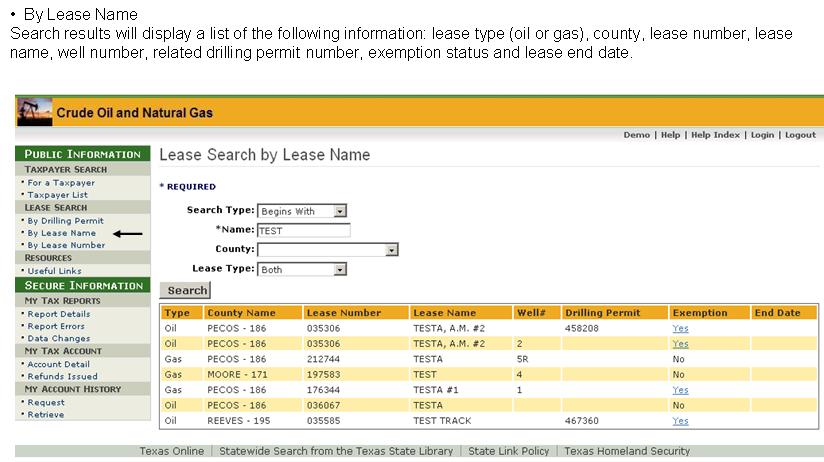Choose By Lease Number search
This screenshot has width=824, height=462.
click(66, 245)
